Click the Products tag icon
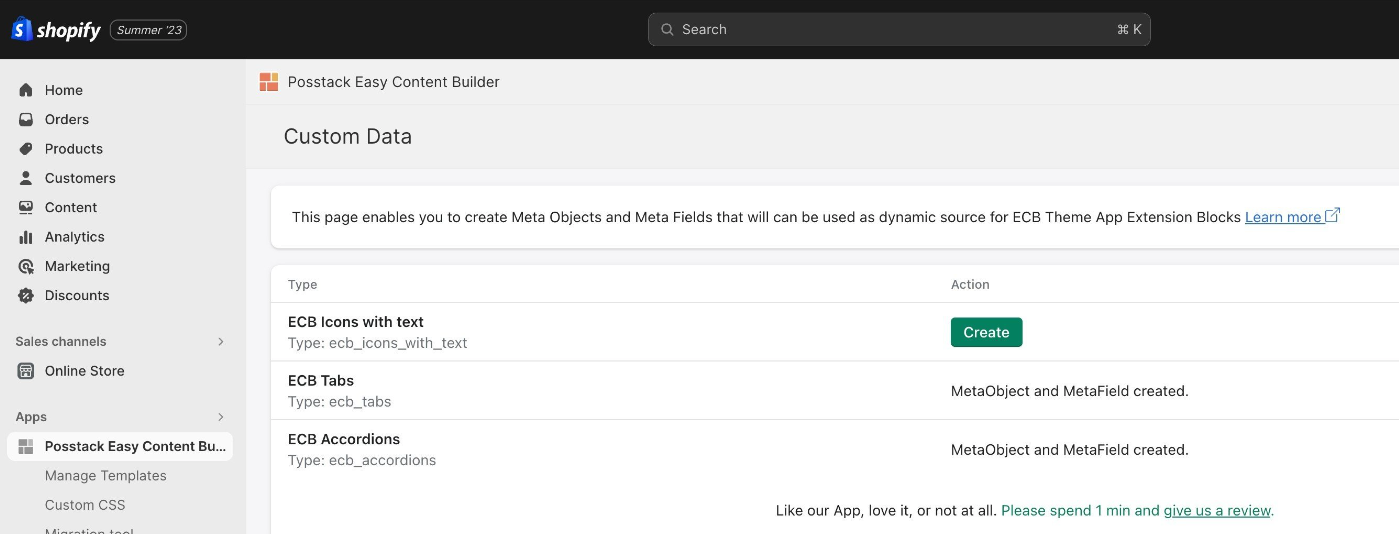 [26, 149]
